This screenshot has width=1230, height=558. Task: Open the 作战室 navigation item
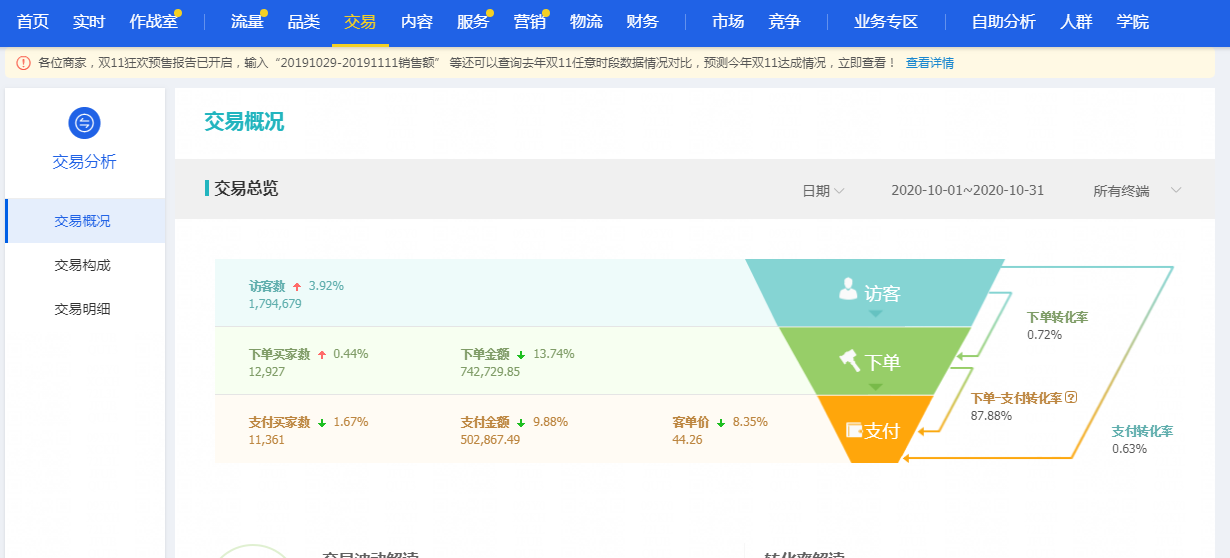pyautogui.click(x=153, y=22)
